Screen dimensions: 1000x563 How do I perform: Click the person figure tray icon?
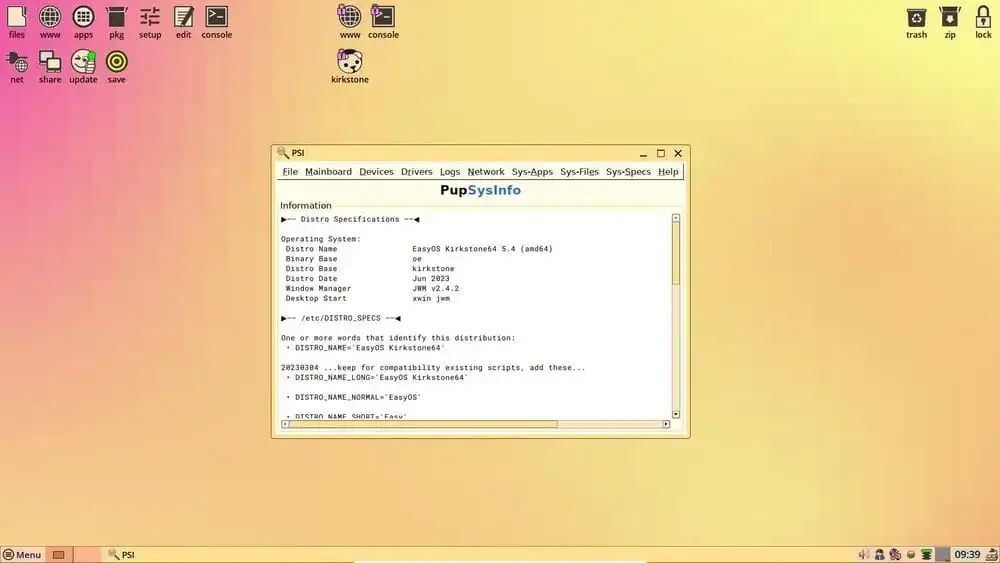[x=879, y=555]
